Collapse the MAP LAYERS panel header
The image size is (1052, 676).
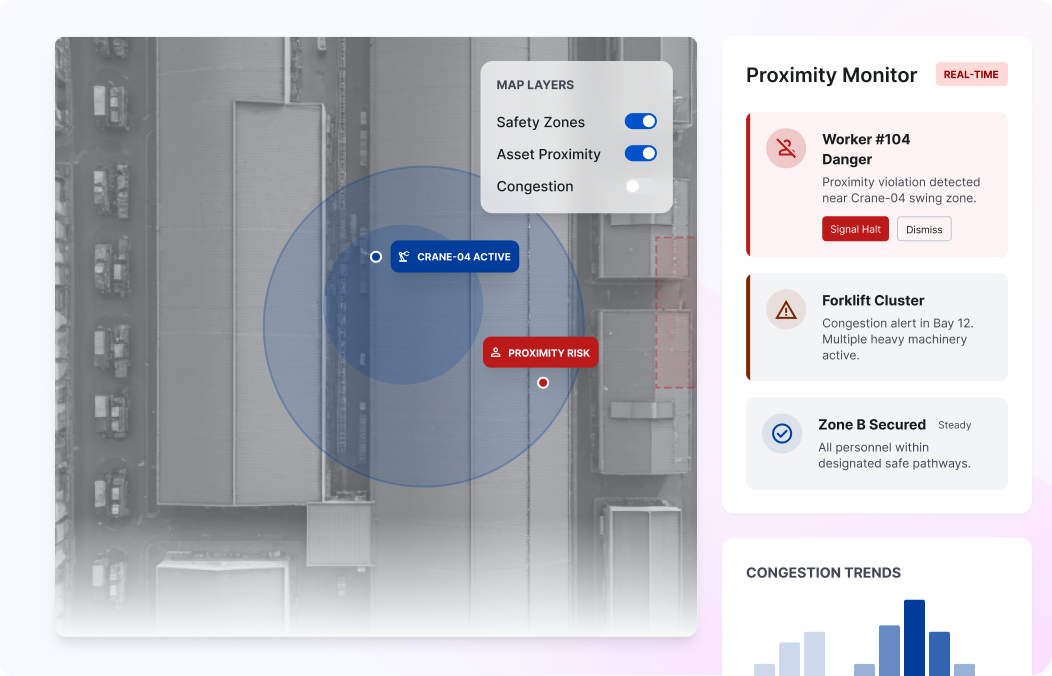535,85
